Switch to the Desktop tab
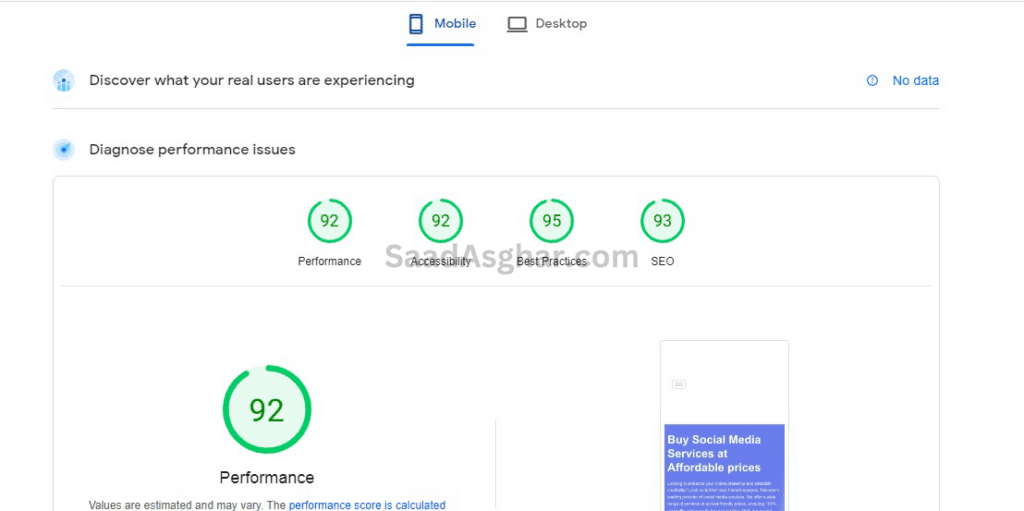Screen dimensions: 1024x511 pyautogui.click(x=547, y=24)
